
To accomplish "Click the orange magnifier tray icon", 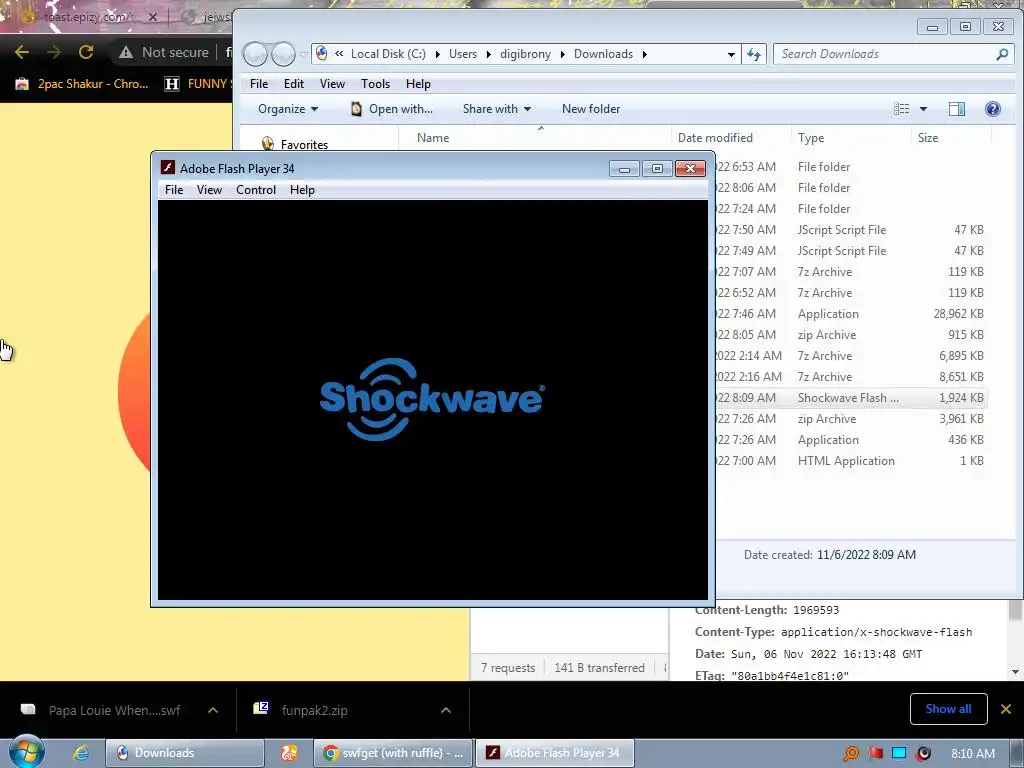I will point(850,754).
